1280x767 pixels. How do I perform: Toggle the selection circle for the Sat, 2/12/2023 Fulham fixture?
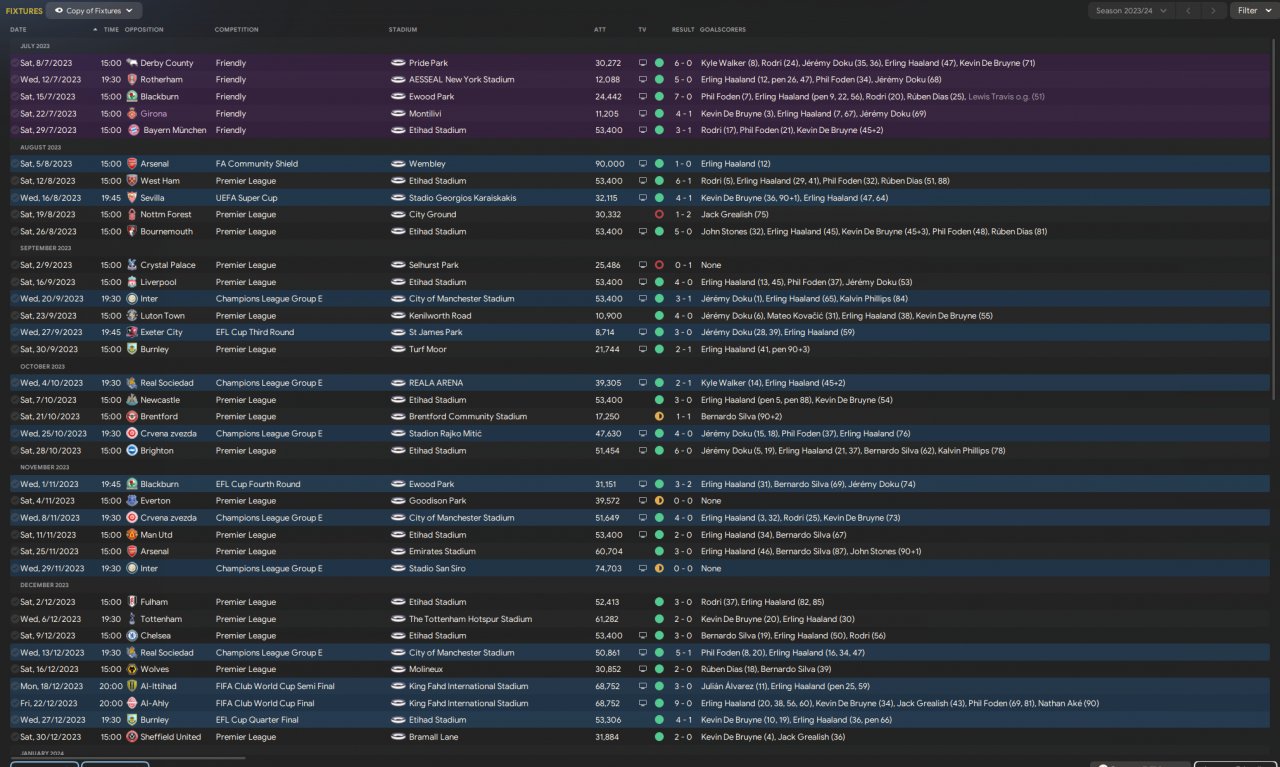click(x=15, y=602)
